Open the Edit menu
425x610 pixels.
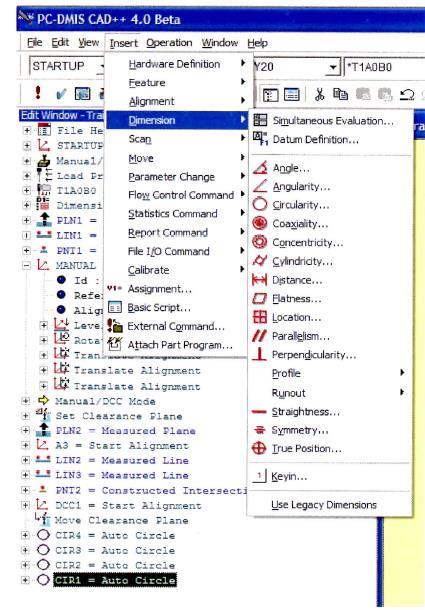click(60, 42)
